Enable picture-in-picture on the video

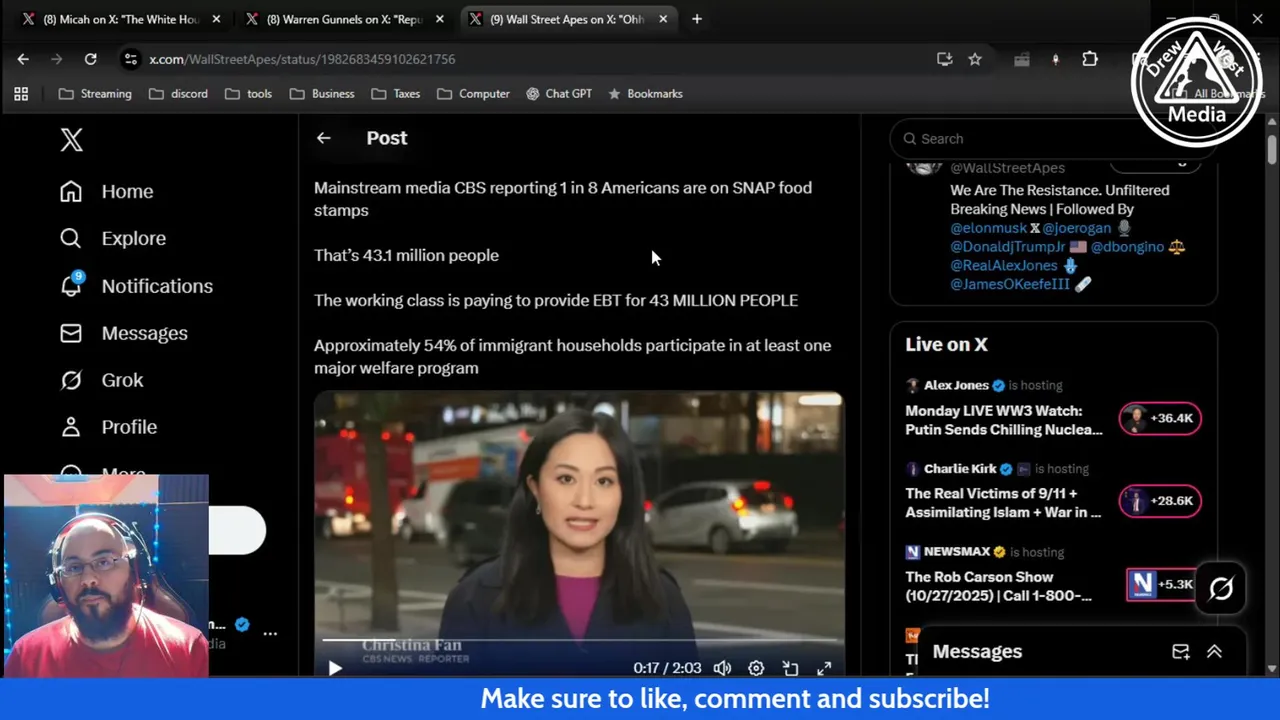[790, 668]
